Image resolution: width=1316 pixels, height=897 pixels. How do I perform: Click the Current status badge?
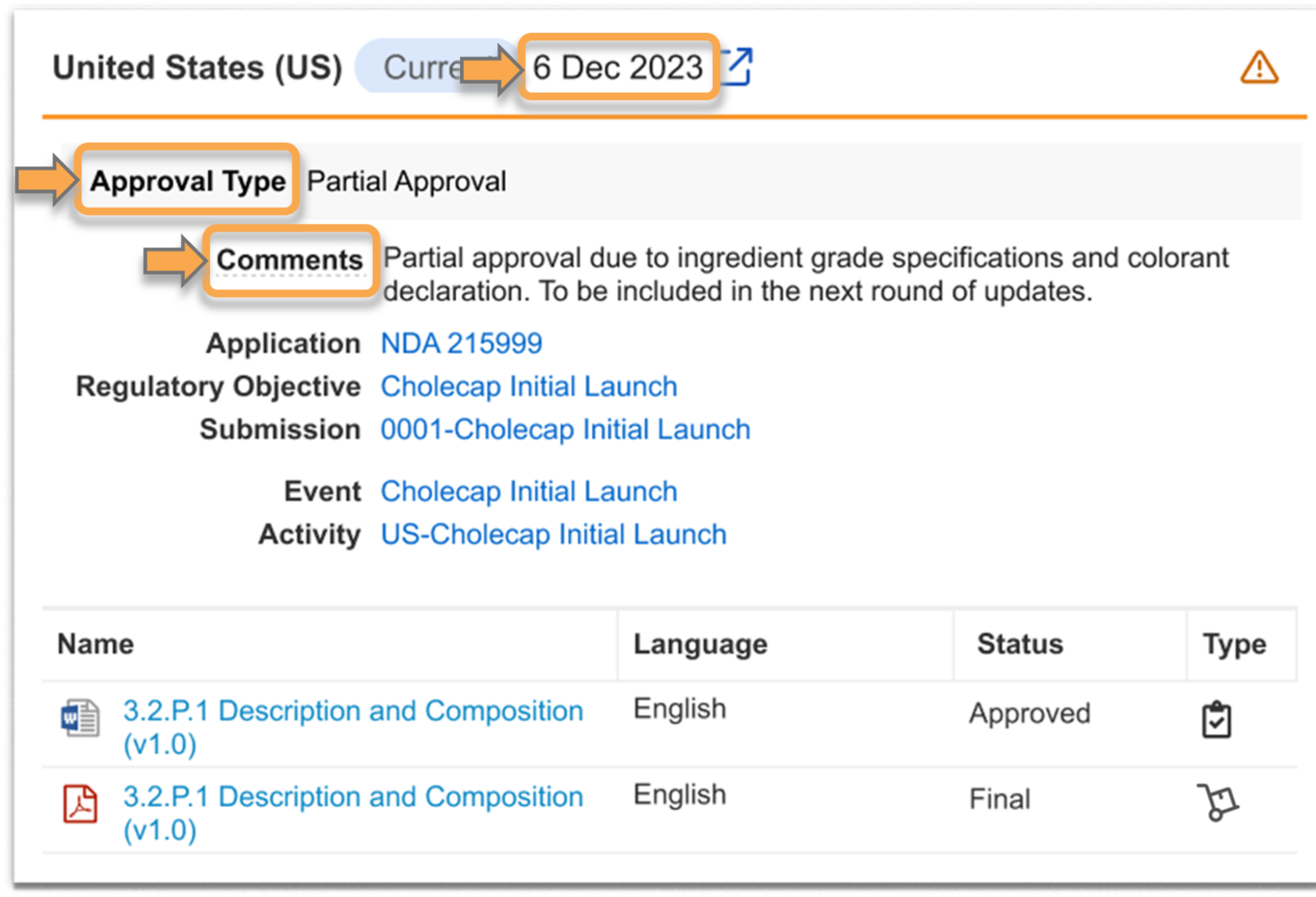point(415,67)
